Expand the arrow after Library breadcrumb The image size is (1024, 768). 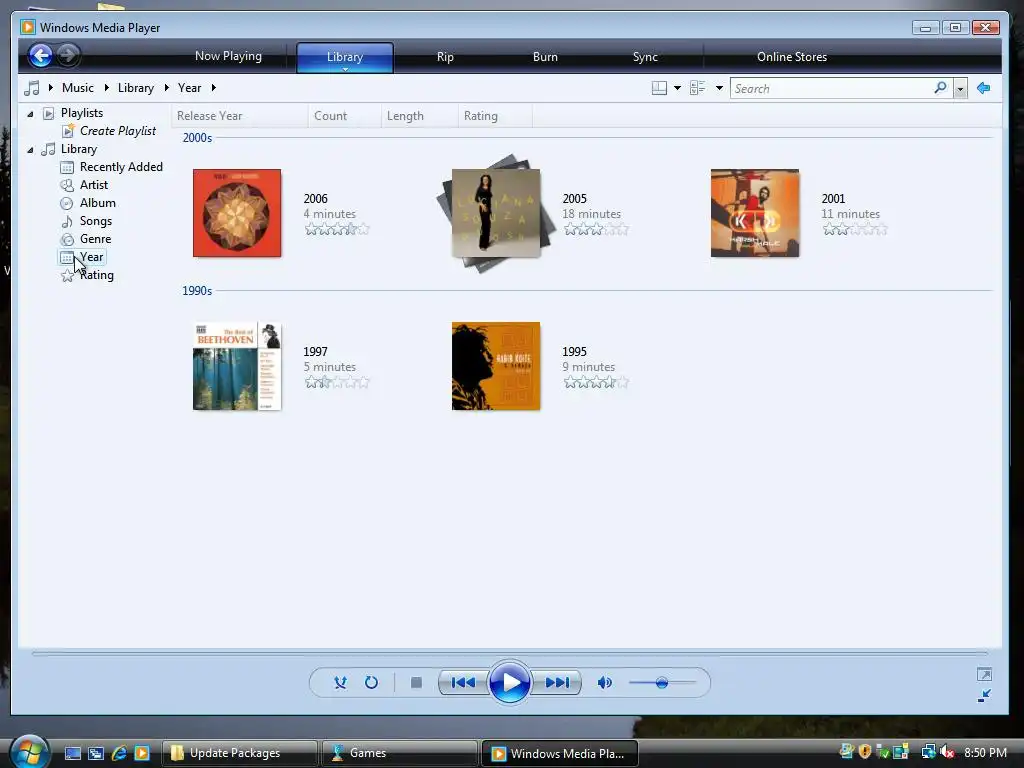click(x=167, y=88)
